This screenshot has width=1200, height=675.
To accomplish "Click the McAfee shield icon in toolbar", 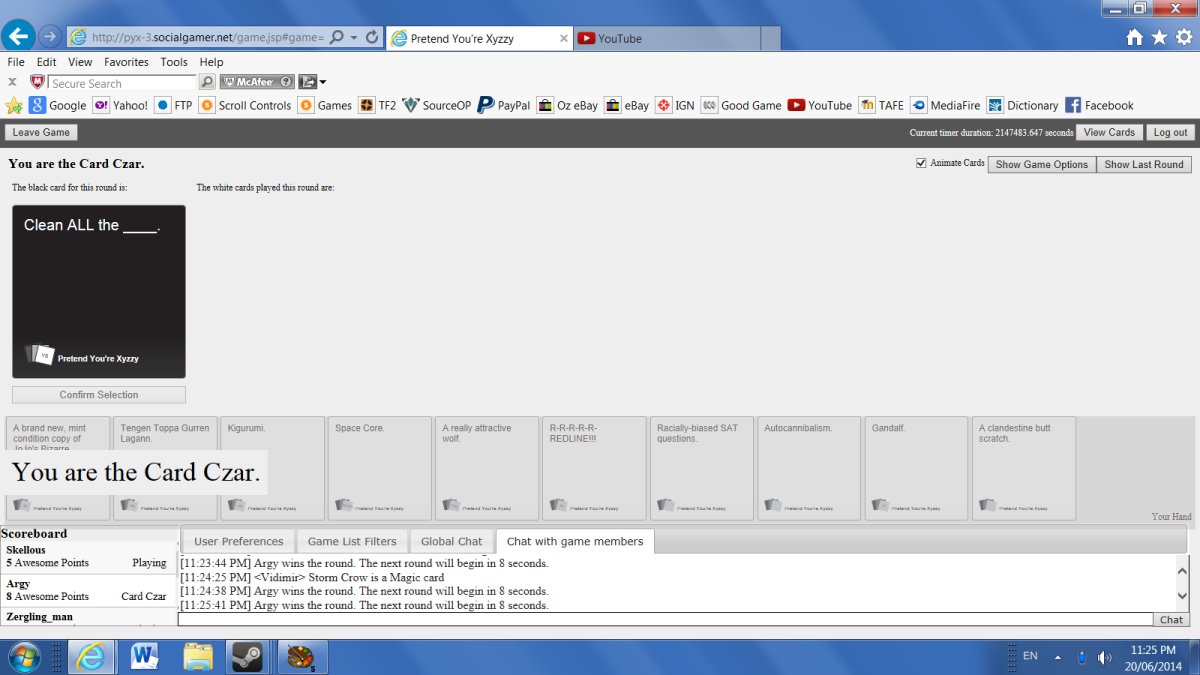I will pos(38,82).
